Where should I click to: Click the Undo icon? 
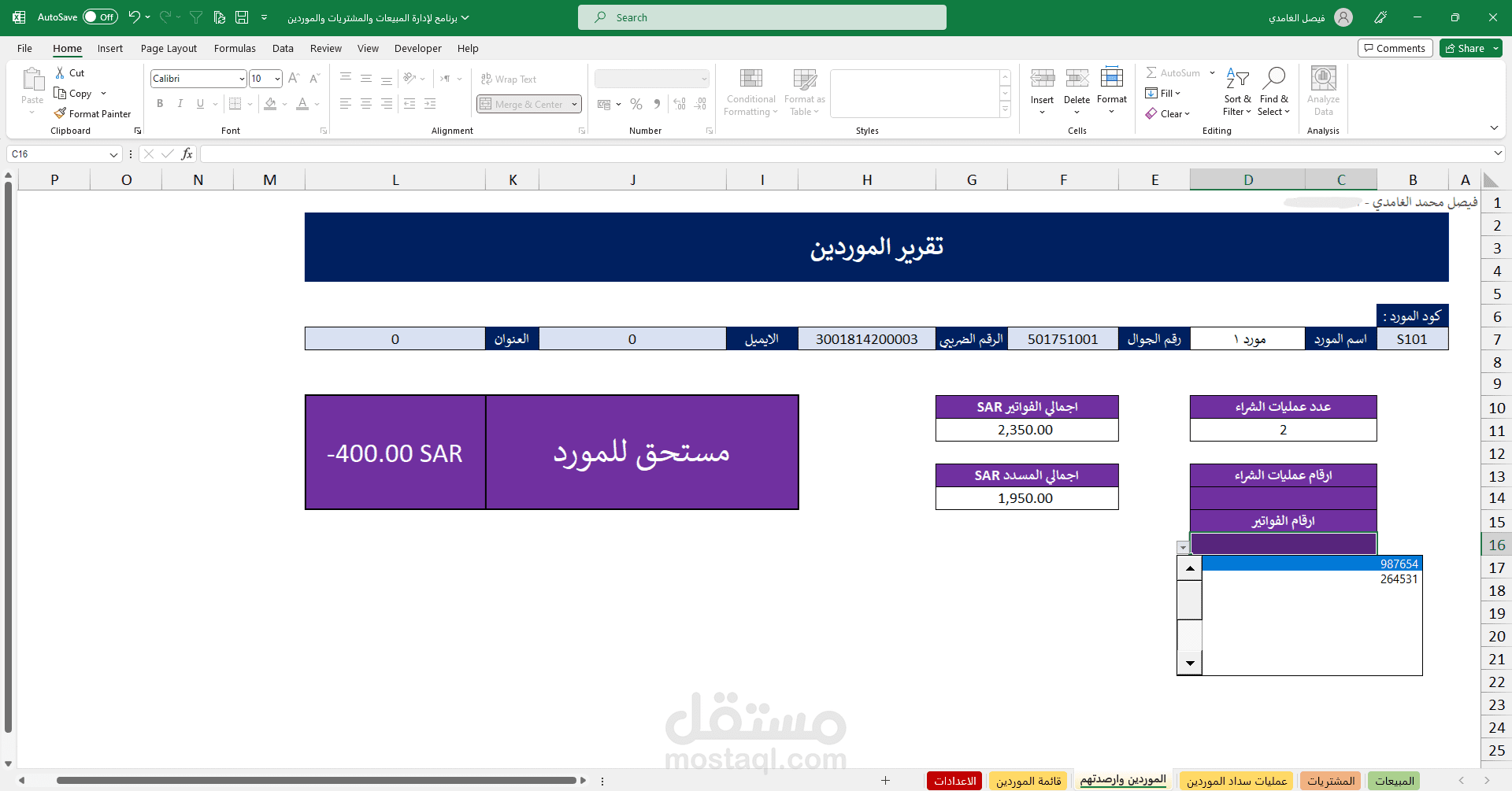(135, 17)
